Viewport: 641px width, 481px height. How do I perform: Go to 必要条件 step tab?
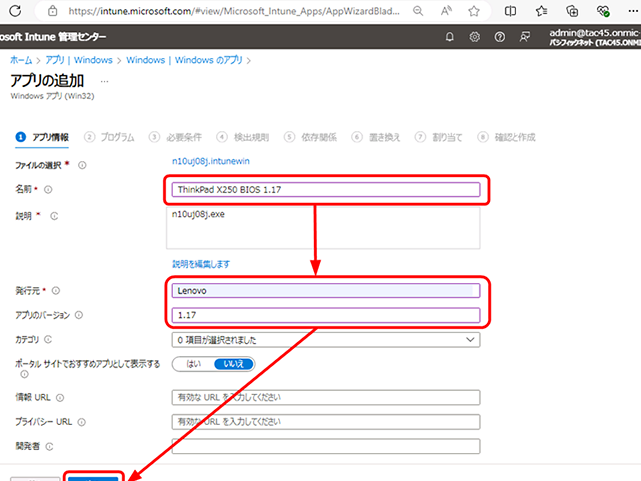click(175, 137)
